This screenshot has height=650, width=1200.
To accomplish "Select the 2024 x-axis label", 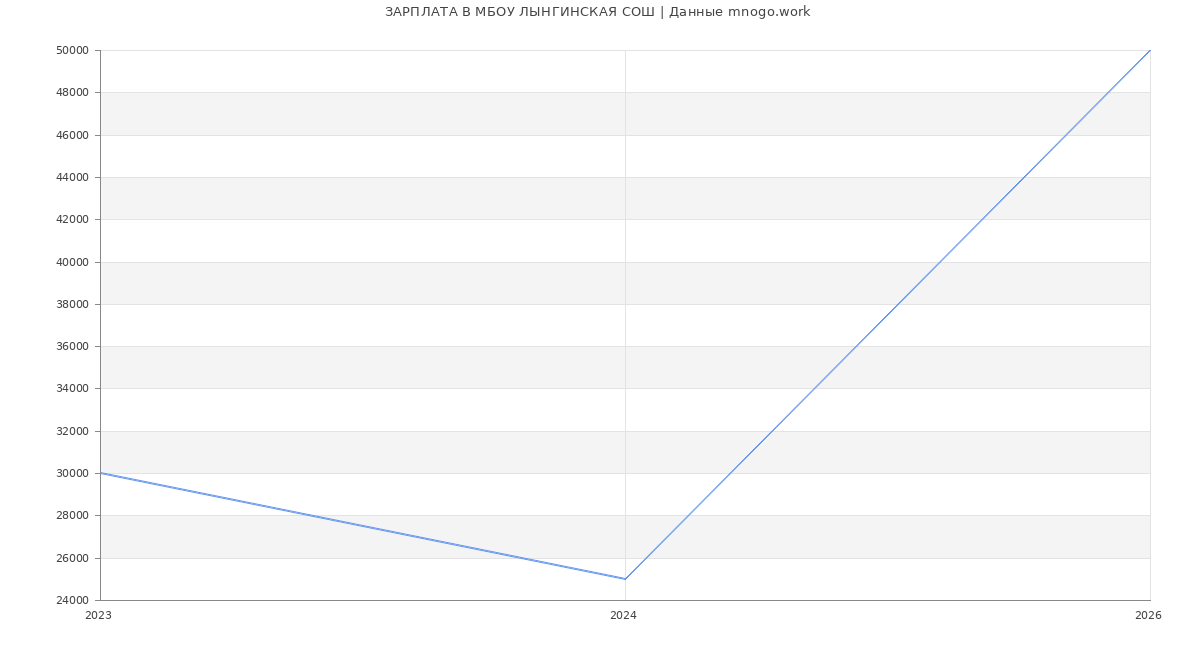I will (x=623, y=616).
